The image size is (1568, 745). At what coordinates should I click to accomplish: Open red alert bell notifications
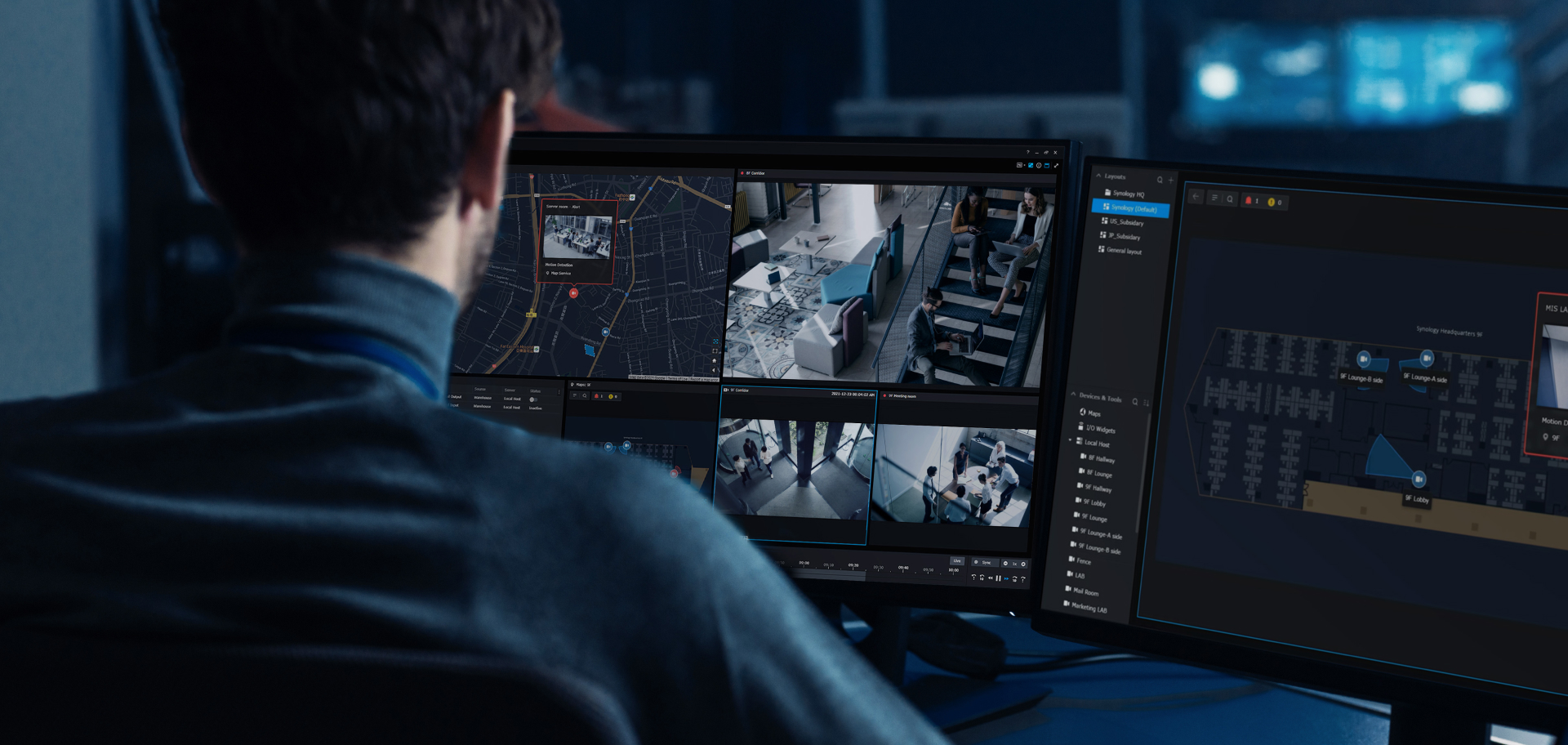point(1251,200)
